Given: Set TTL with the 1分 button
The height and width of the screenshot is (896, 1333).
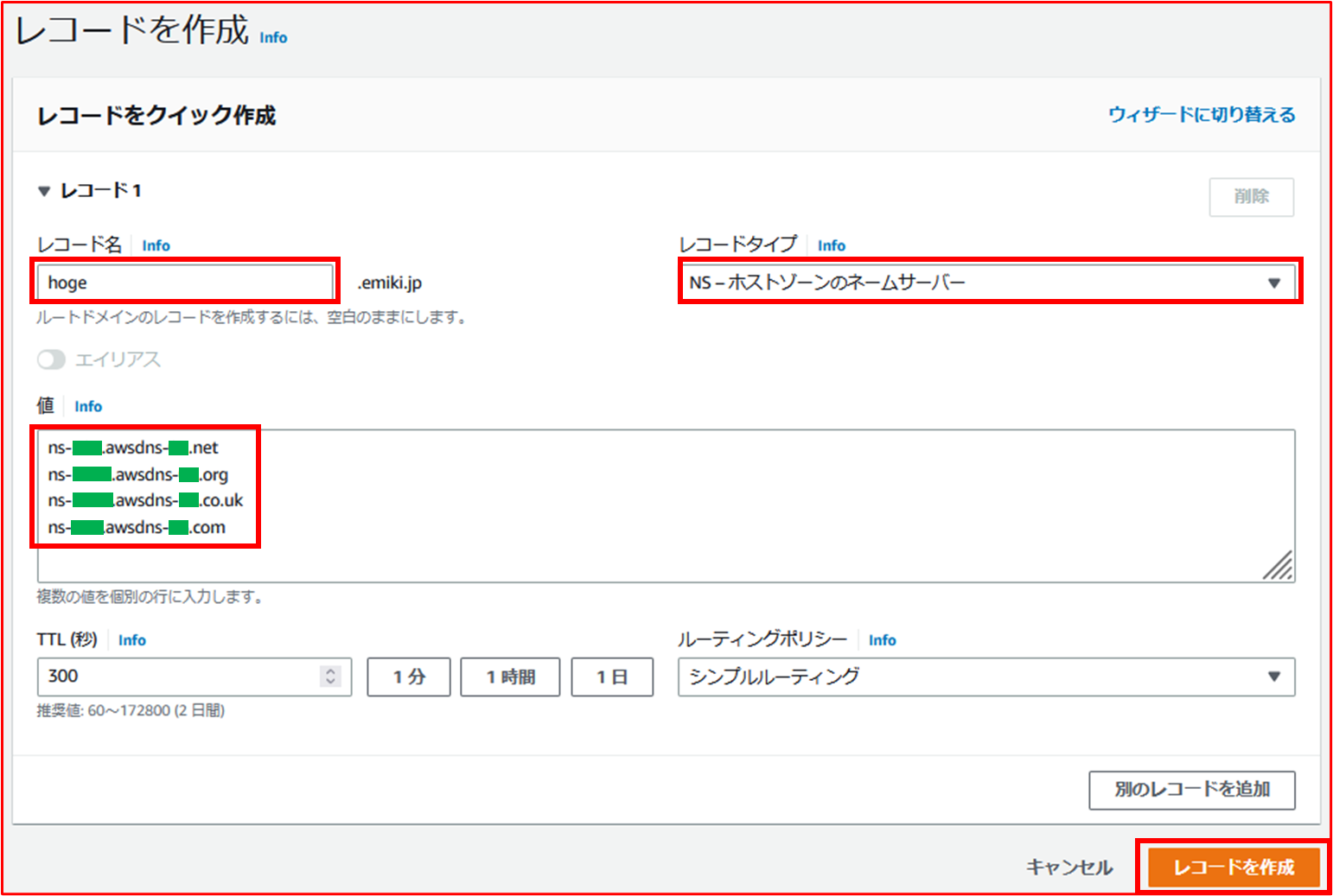Looking at the screenshot, I should click(409, 677).
